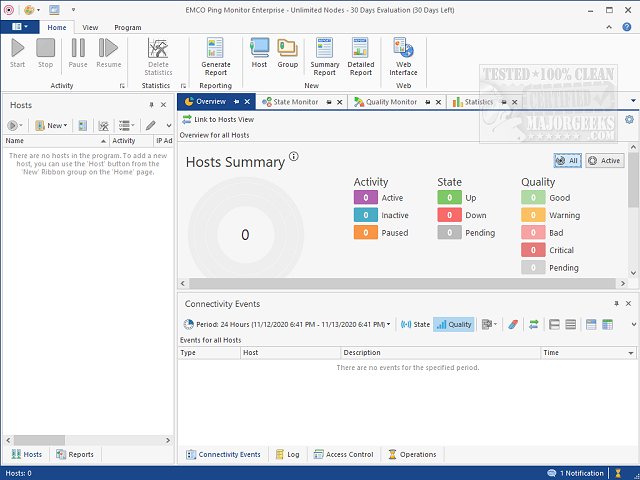Toggle the All hosts filter

[567, 160]
